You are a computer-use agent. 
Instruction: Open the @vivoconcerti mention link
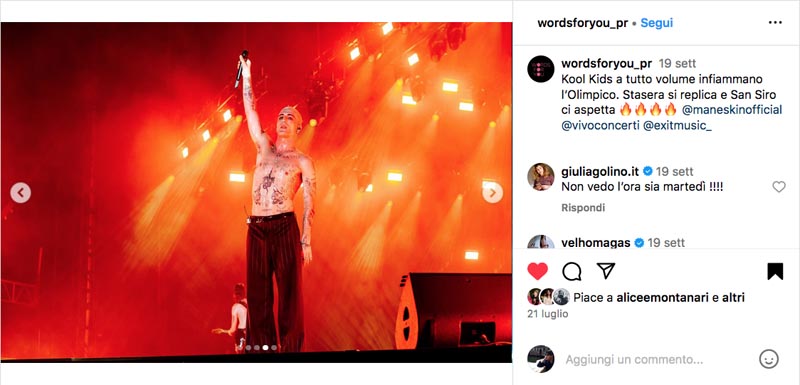[599, 126]
